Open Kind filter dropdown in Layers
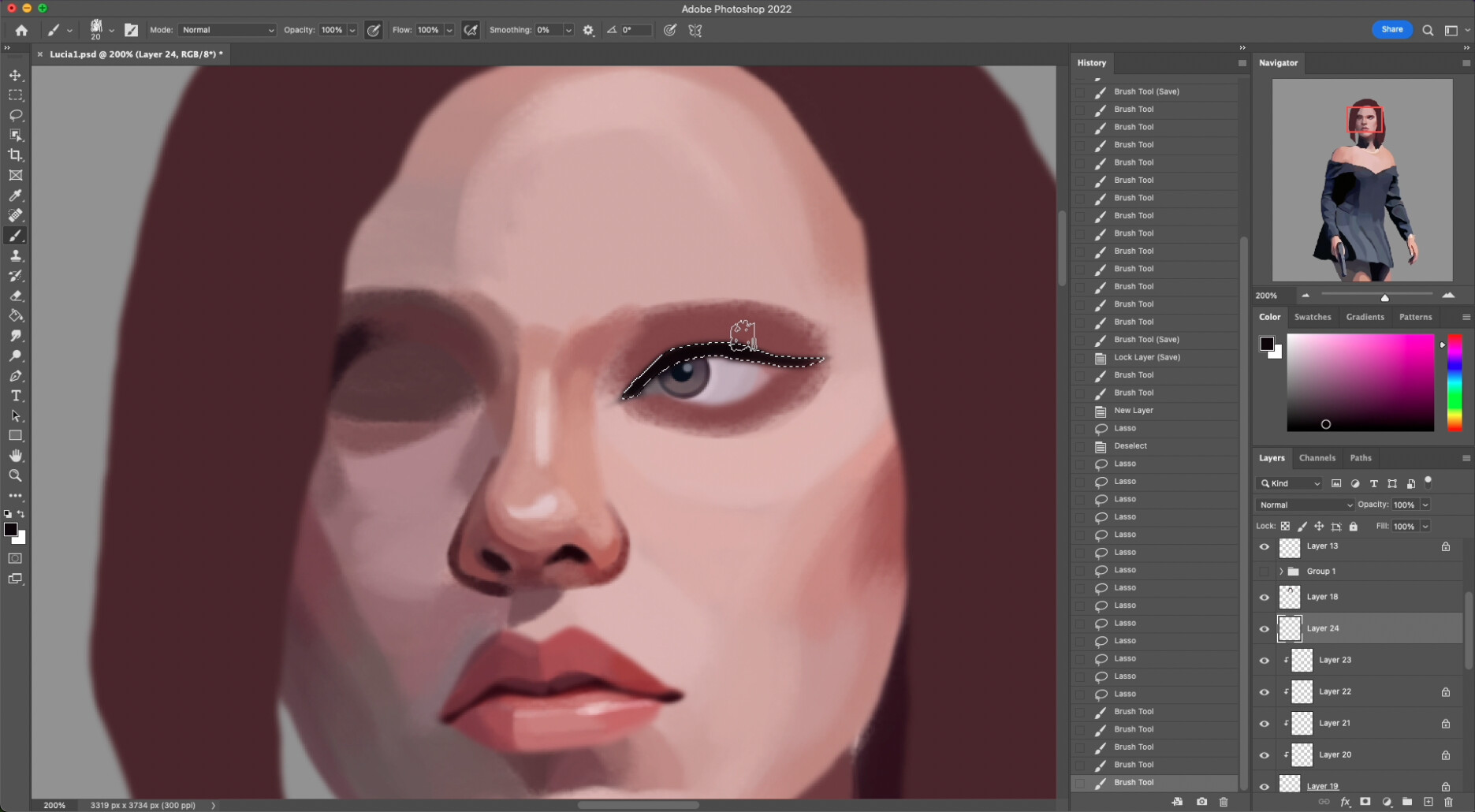The image size is (1475, 812). pyautogui.click(x=1290, y=484)
